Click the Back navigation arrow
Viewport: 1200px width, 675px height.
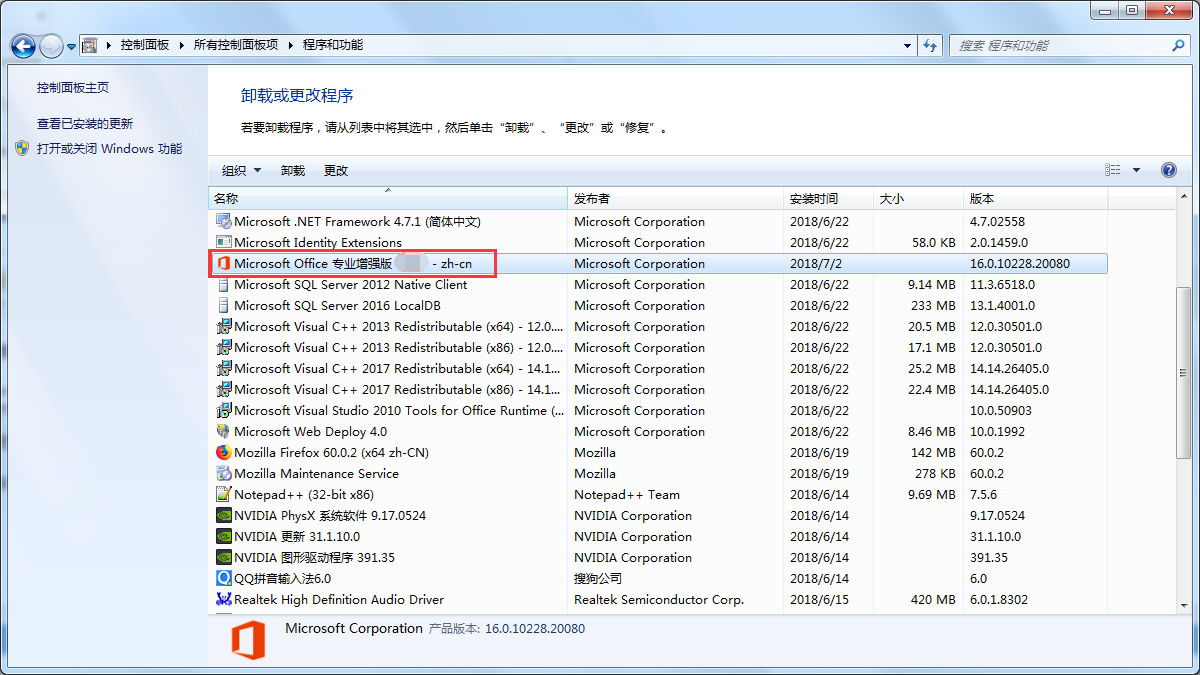(x=23, y=46)
